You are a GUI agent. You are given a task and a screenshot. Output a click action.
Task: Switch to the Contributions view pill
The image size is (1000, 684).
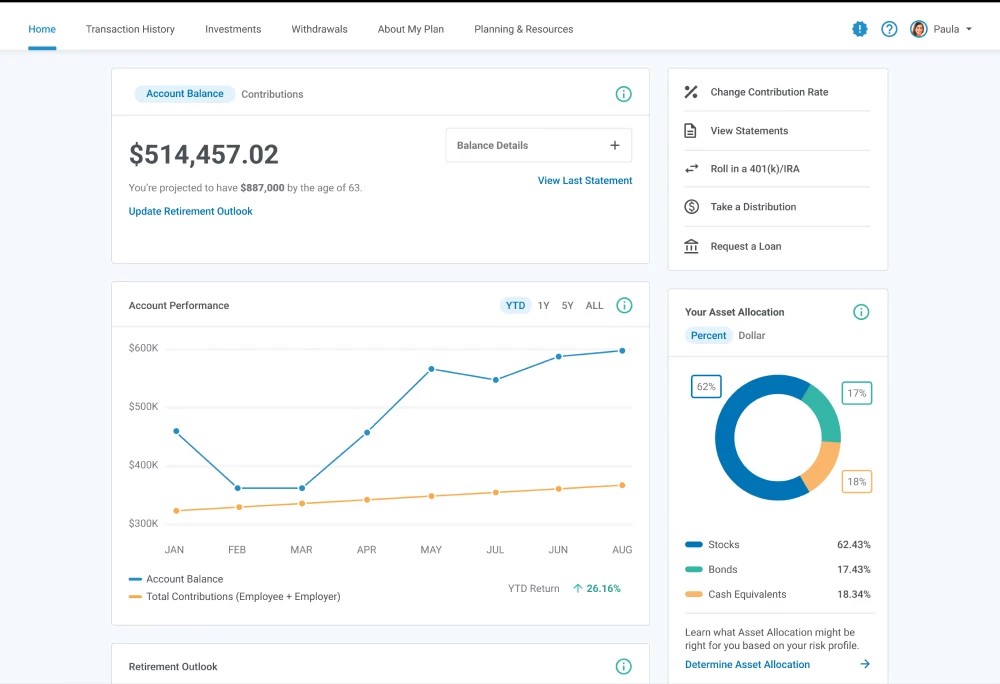point(271,93)
